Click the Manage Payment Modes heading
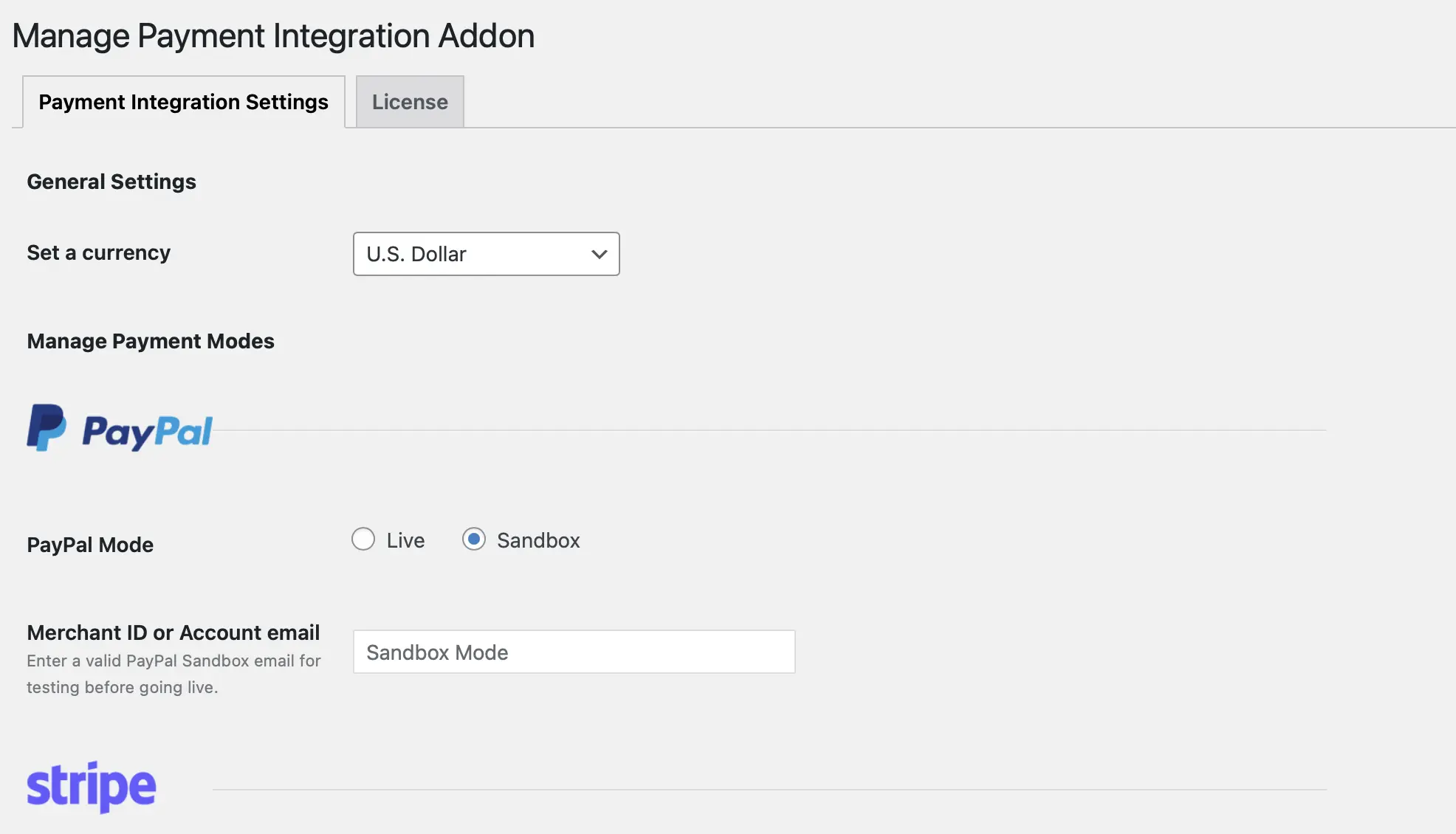This screenshot has height=834, width=1456. tap(151, 341)
